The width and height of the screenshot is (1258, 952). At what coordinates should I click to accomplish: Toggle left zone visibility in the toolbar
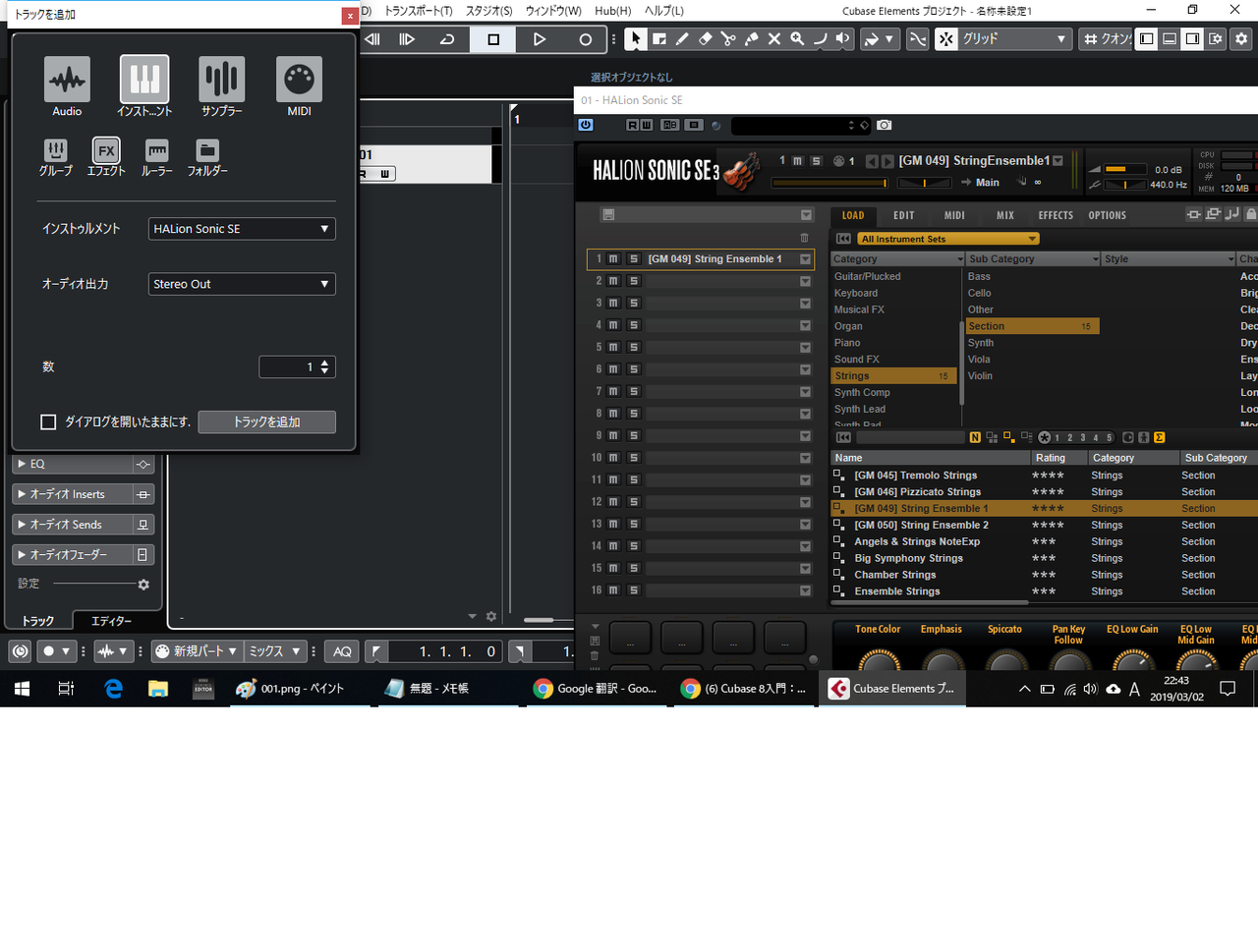pyautogui.click(x=1146, y=39)
